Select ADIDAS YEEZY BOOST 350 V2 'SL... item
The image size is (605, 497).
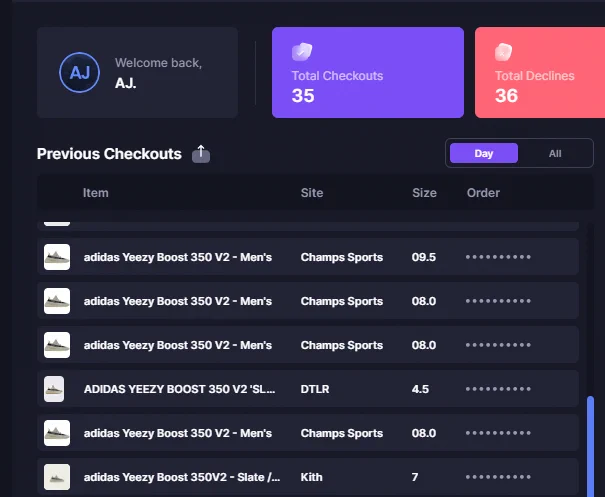pyautogui.click(x=179, y=389)
